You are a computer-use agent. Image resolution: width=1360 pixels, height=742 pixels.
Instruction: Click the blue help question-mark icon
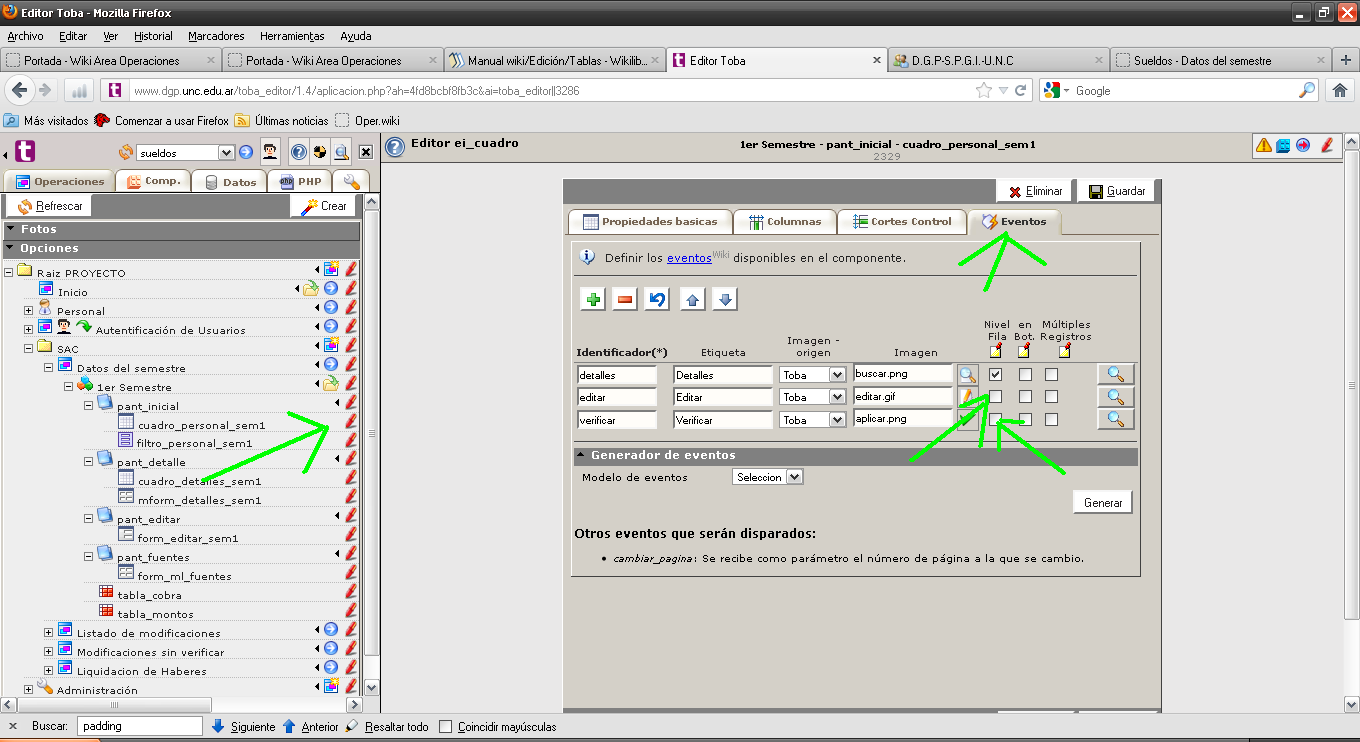coord(298,153)
